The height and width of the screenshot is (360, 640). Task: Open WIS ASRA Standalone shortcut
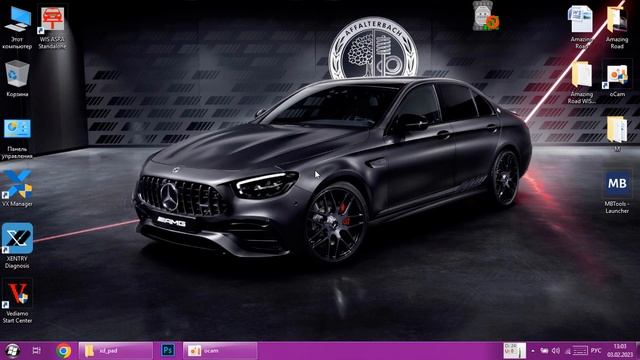tap(52, 28)
